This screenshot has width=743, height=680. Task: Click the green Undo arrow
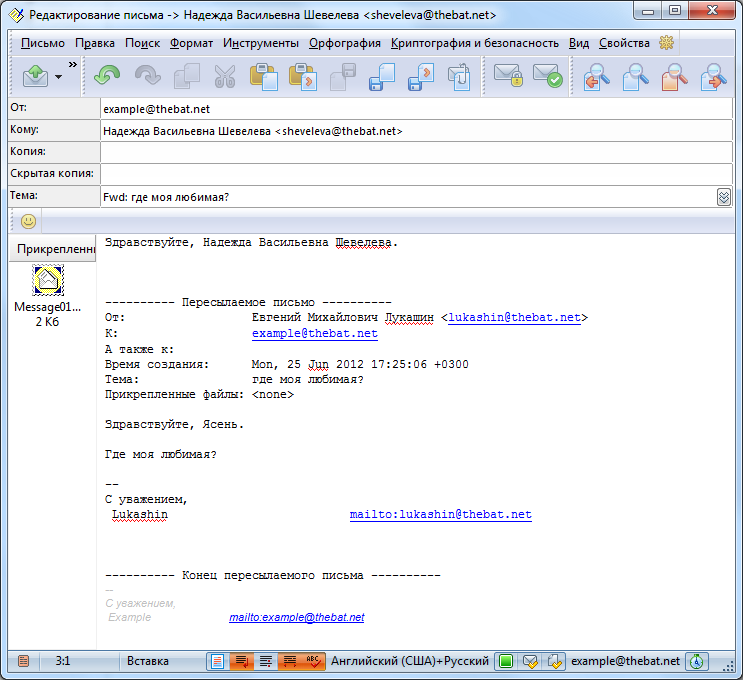(x=107, y=76)
